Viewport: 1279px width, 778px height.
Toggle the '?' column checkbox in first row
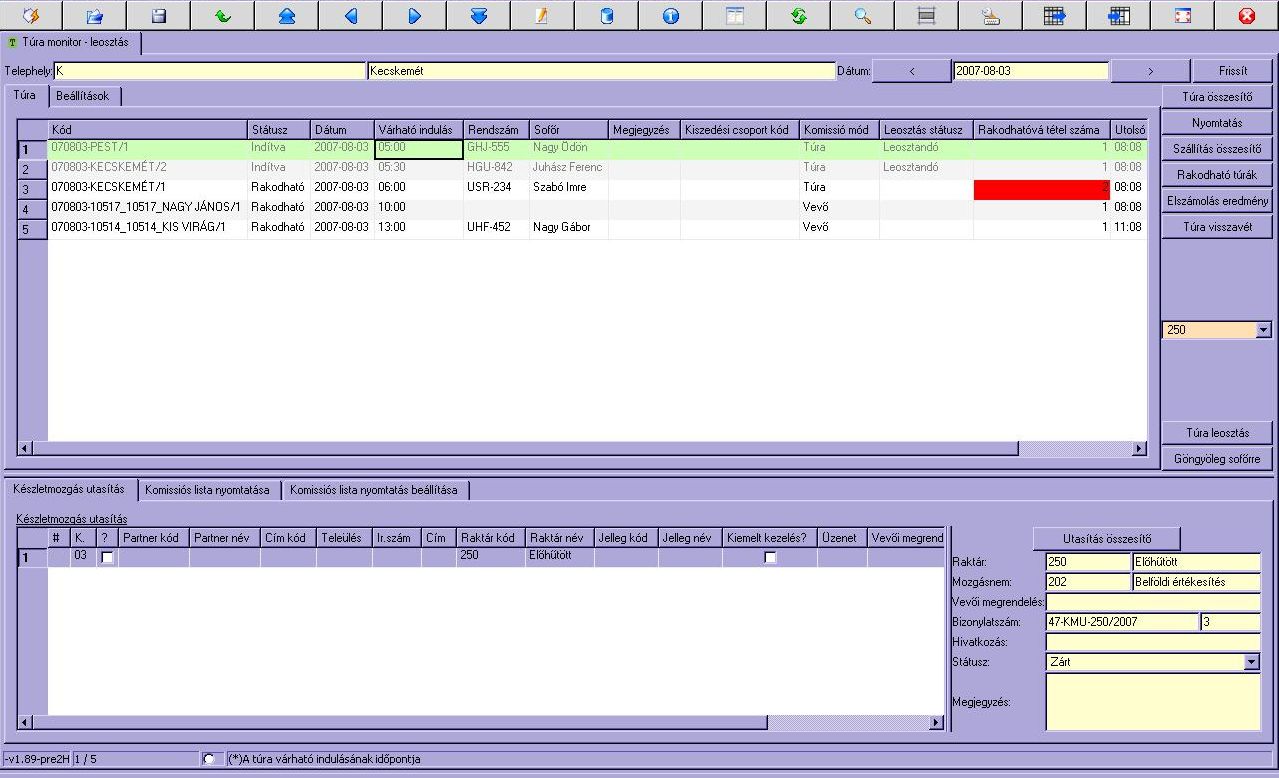pyautogui.click(x=107, y=557)
